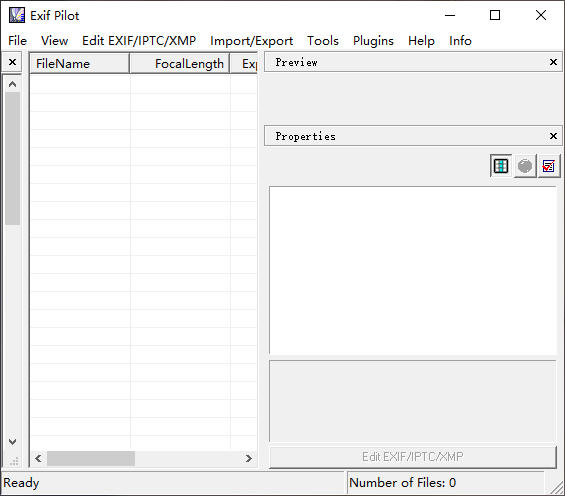
Task: Click the Number of Files: 0 status text
Action: click(x=402, y=483)
